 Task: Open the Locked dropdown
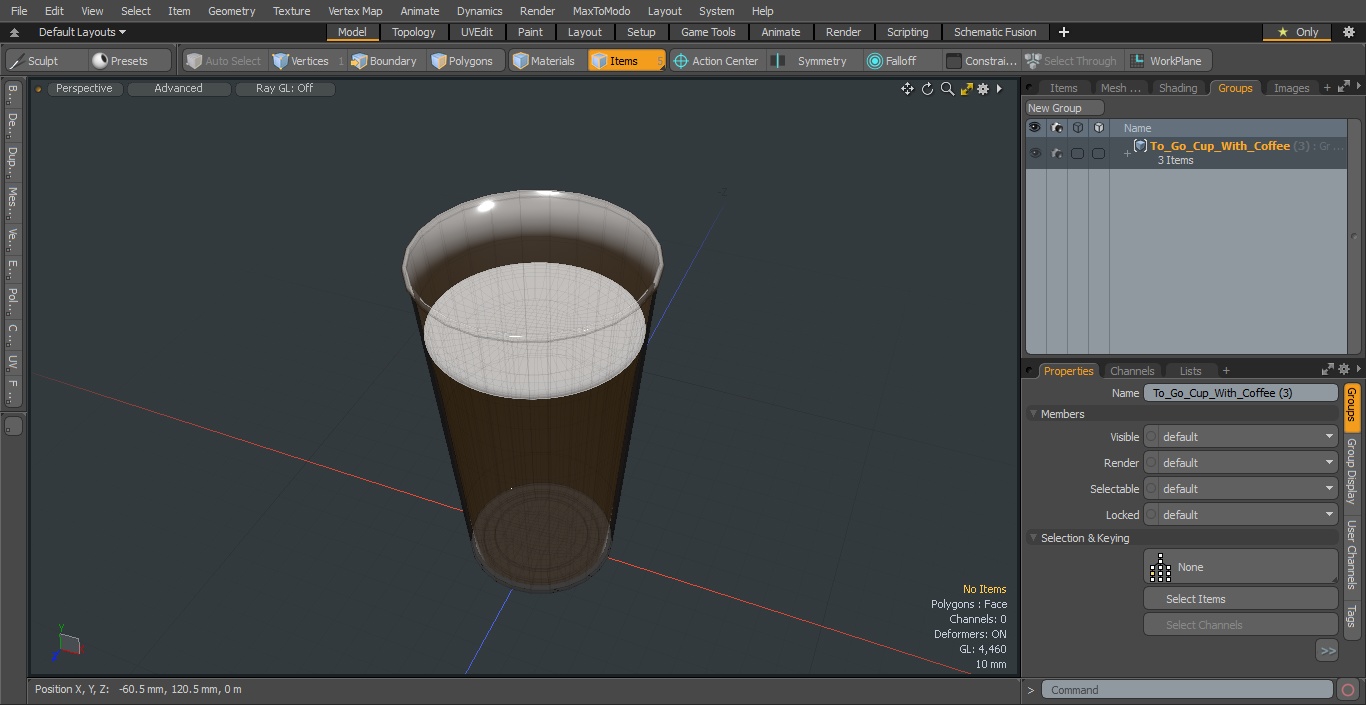[x=1240, y=515]
